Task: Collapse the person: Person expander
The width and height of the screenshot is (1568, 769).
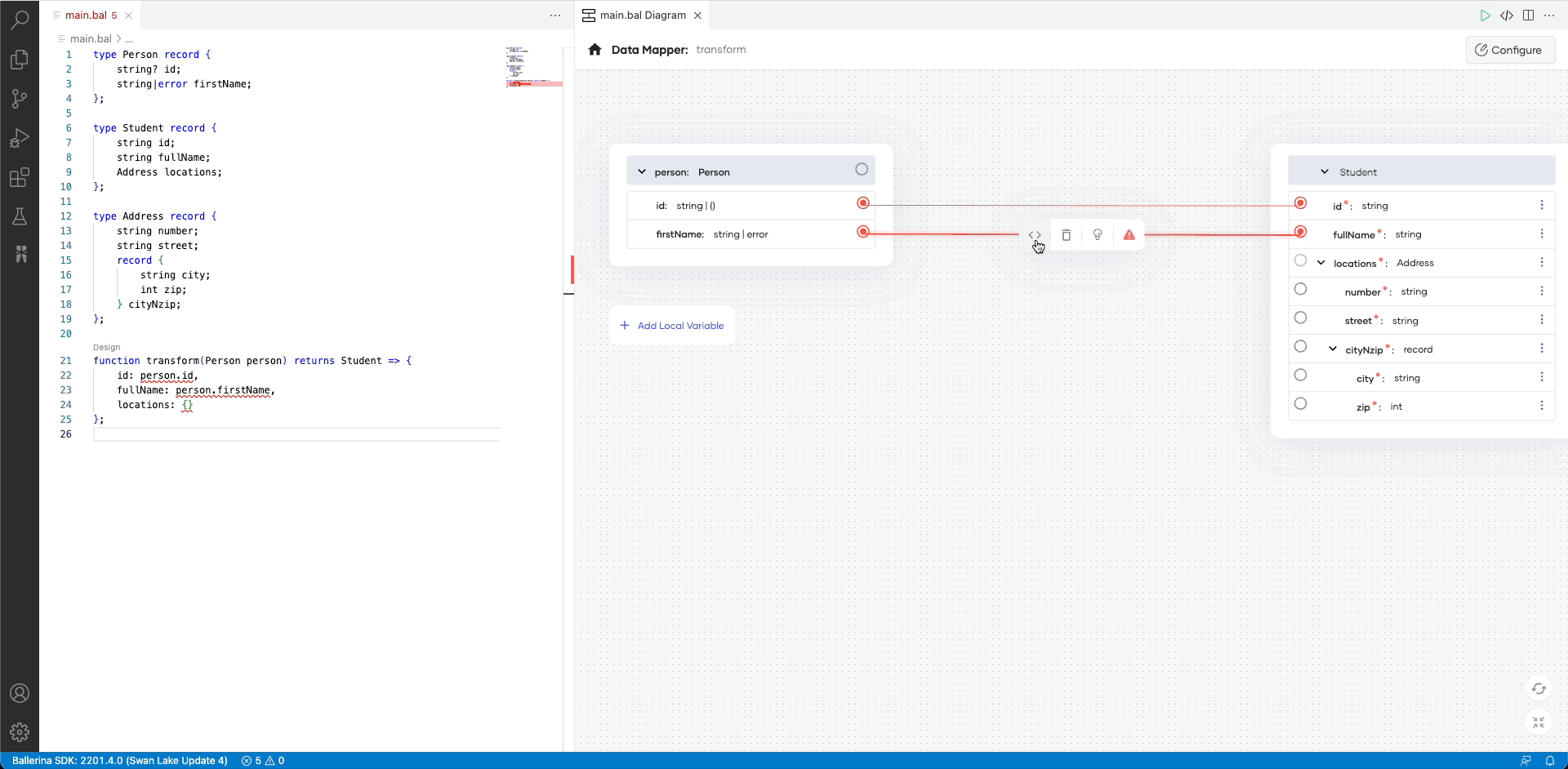Action: pyautogui.click(x=642, y=171)
